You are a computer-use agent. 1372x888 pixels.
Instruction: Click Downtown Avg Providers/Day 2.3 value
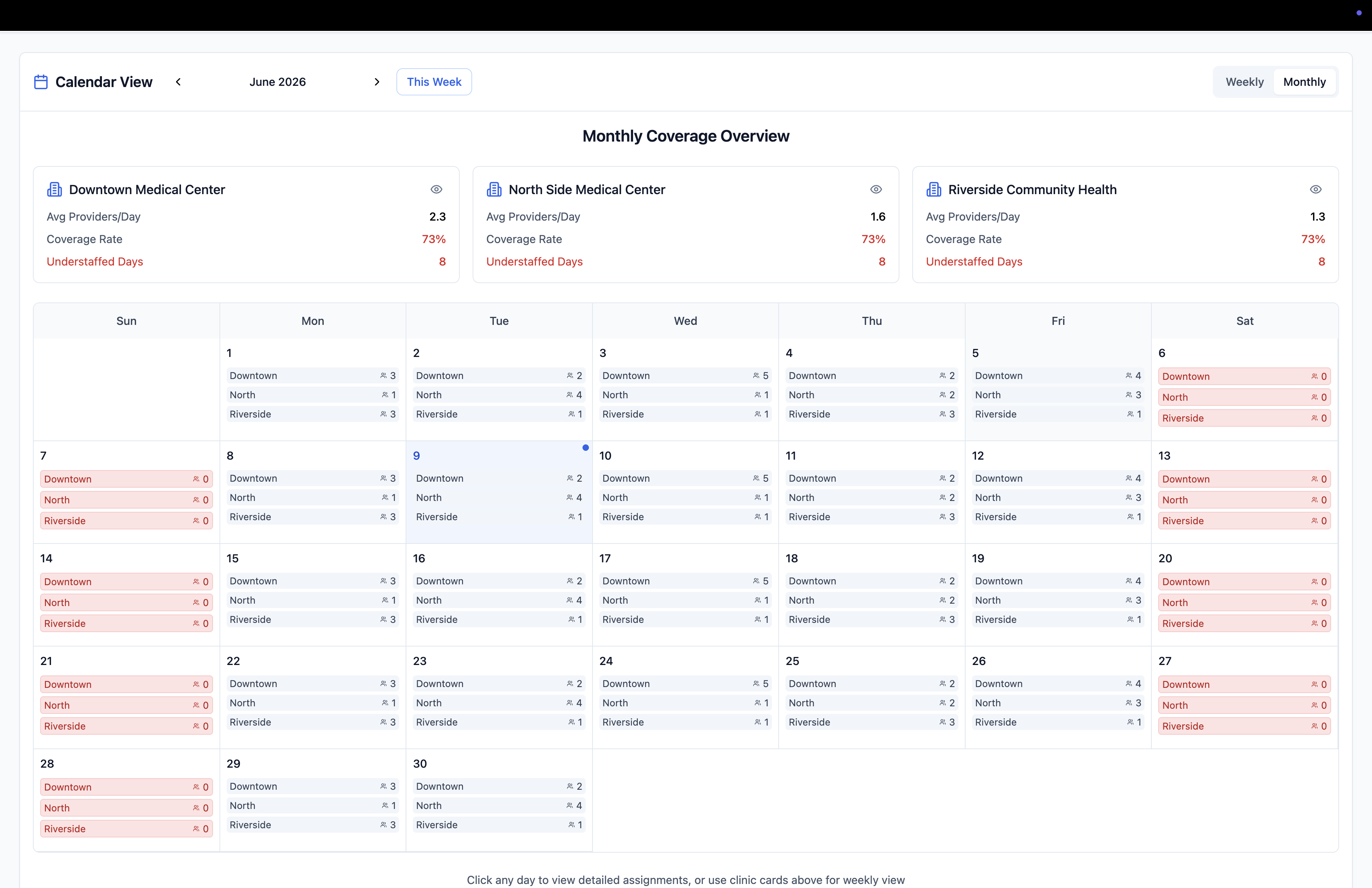438,217
